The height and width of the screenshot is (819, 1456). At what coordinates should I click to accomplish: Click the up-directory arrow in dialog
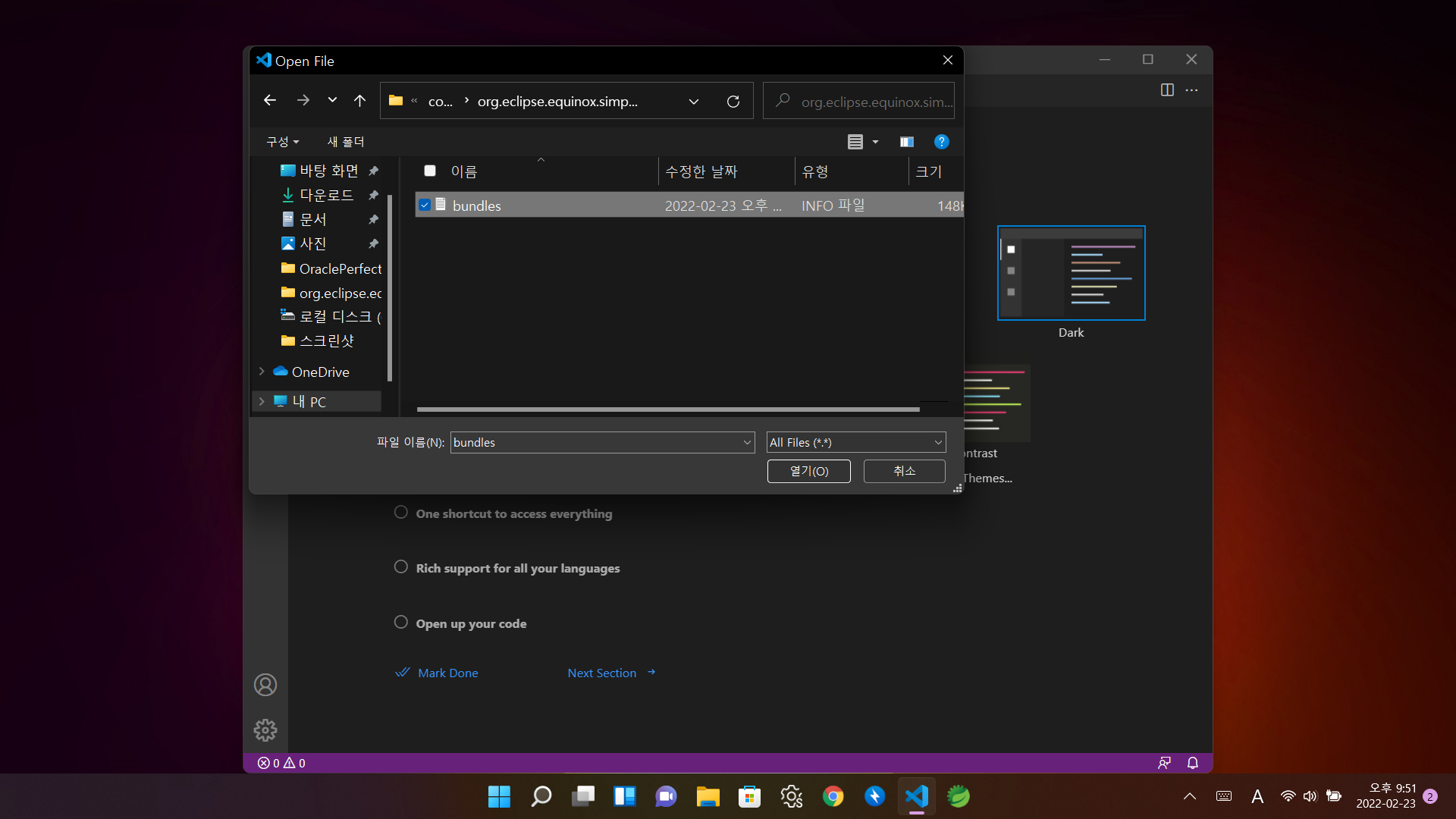click(359, 100)
